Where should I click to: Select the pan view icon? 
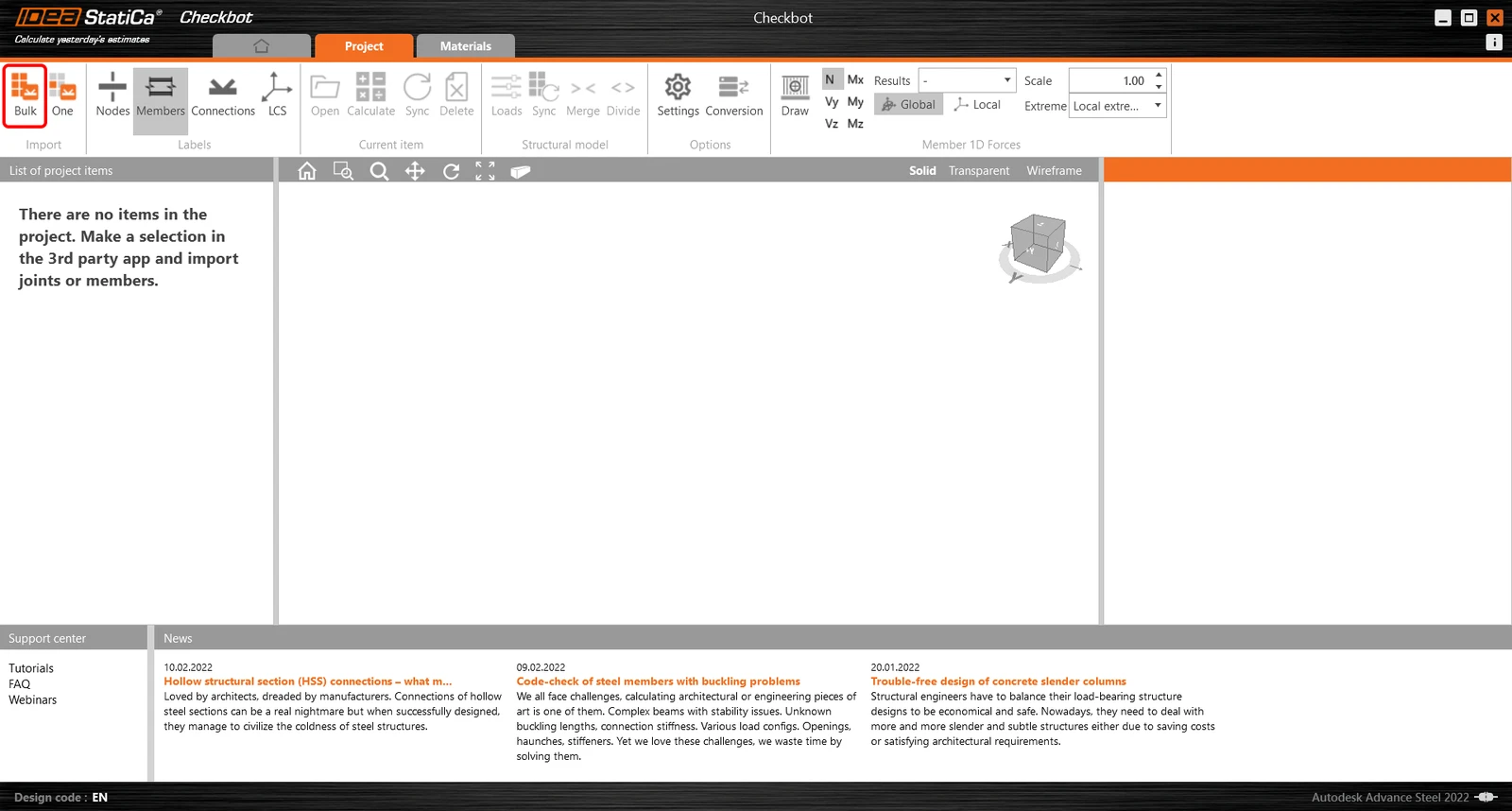[x=415, y=171]
